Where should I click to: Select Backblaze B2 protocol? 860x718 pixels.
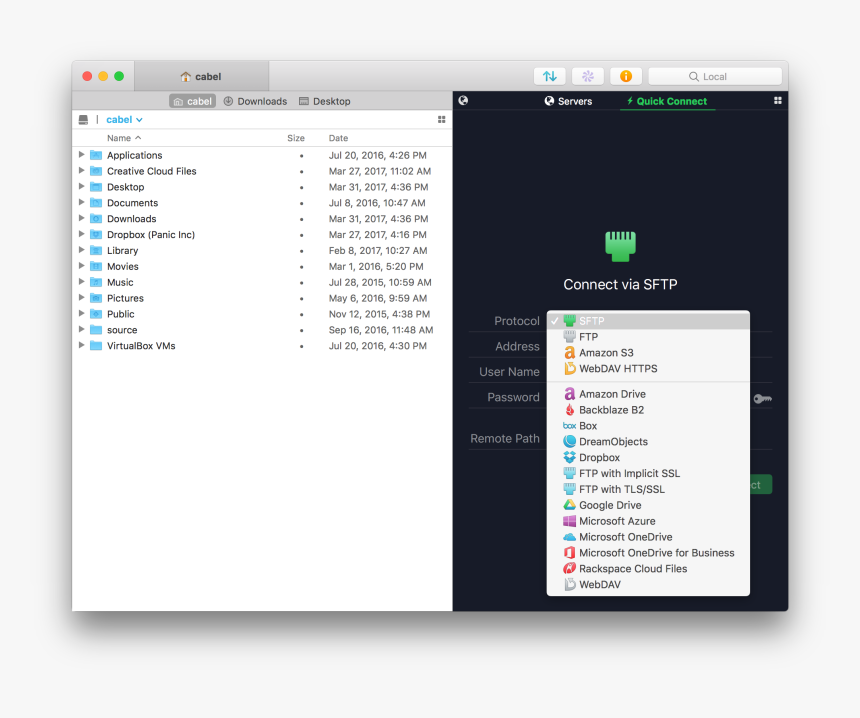point(648,410)
